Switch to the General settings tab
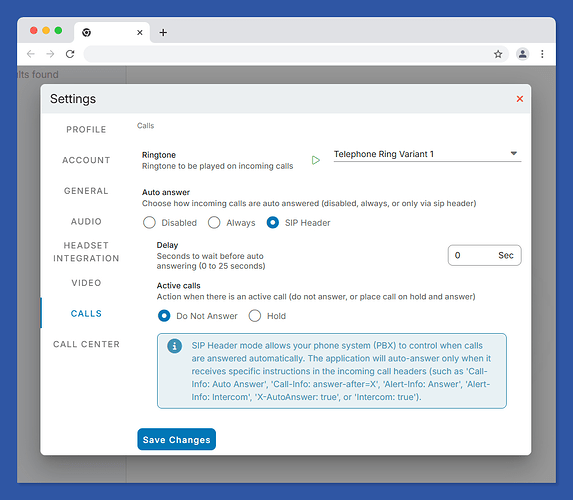 click(86, 191)
